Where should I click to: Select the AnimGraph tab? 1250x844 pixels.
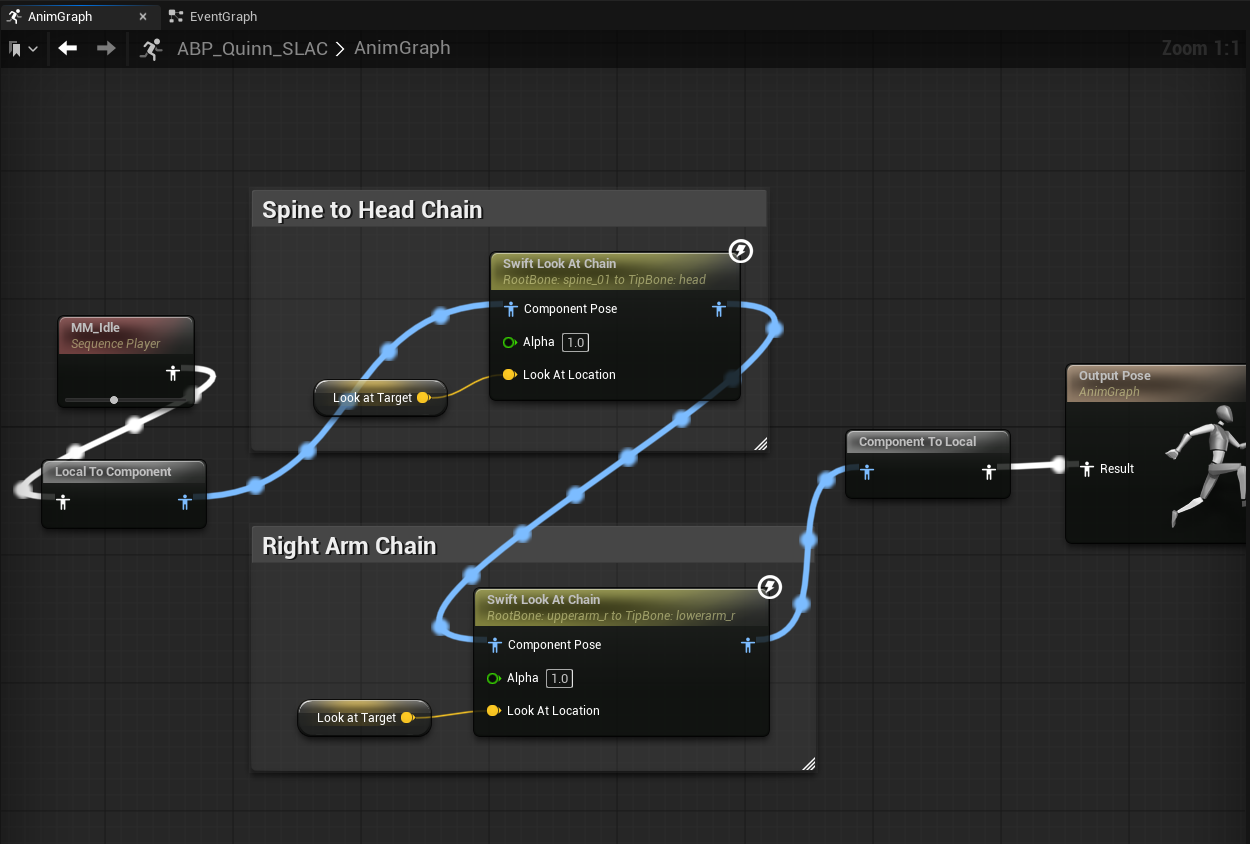click(x=60, y=16)
